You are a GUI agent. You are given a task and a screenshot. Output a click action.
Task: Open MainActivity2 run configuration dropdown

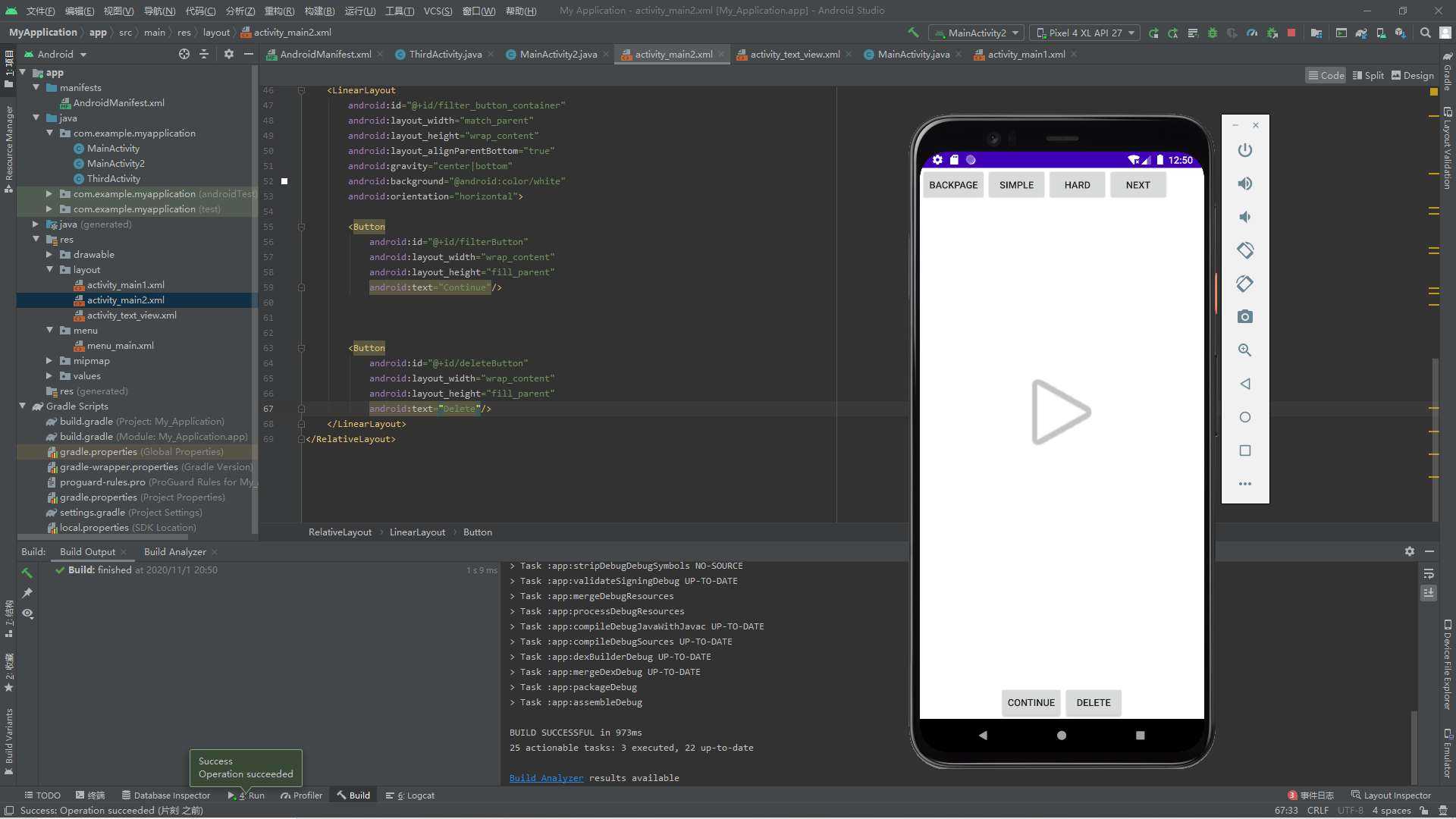click(977, 33)
